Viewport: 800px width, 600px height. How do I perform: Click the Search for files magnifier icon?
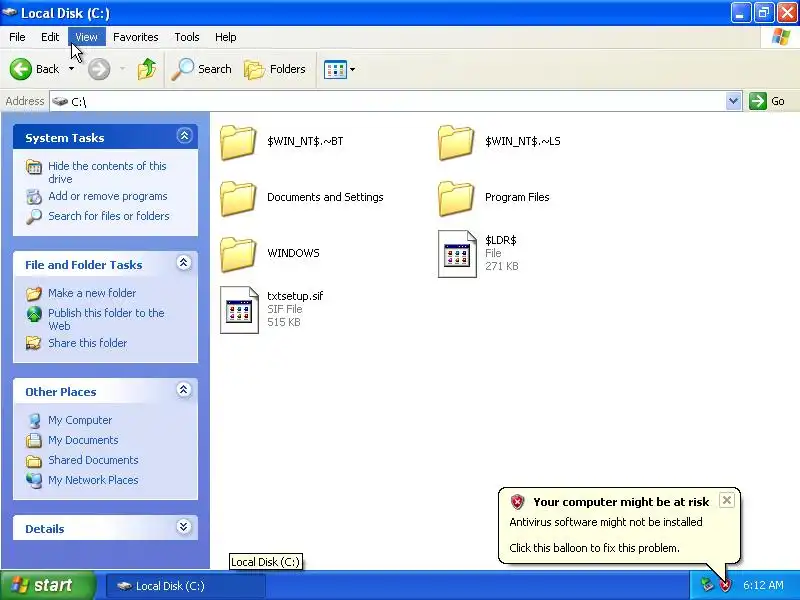(34, 216)
